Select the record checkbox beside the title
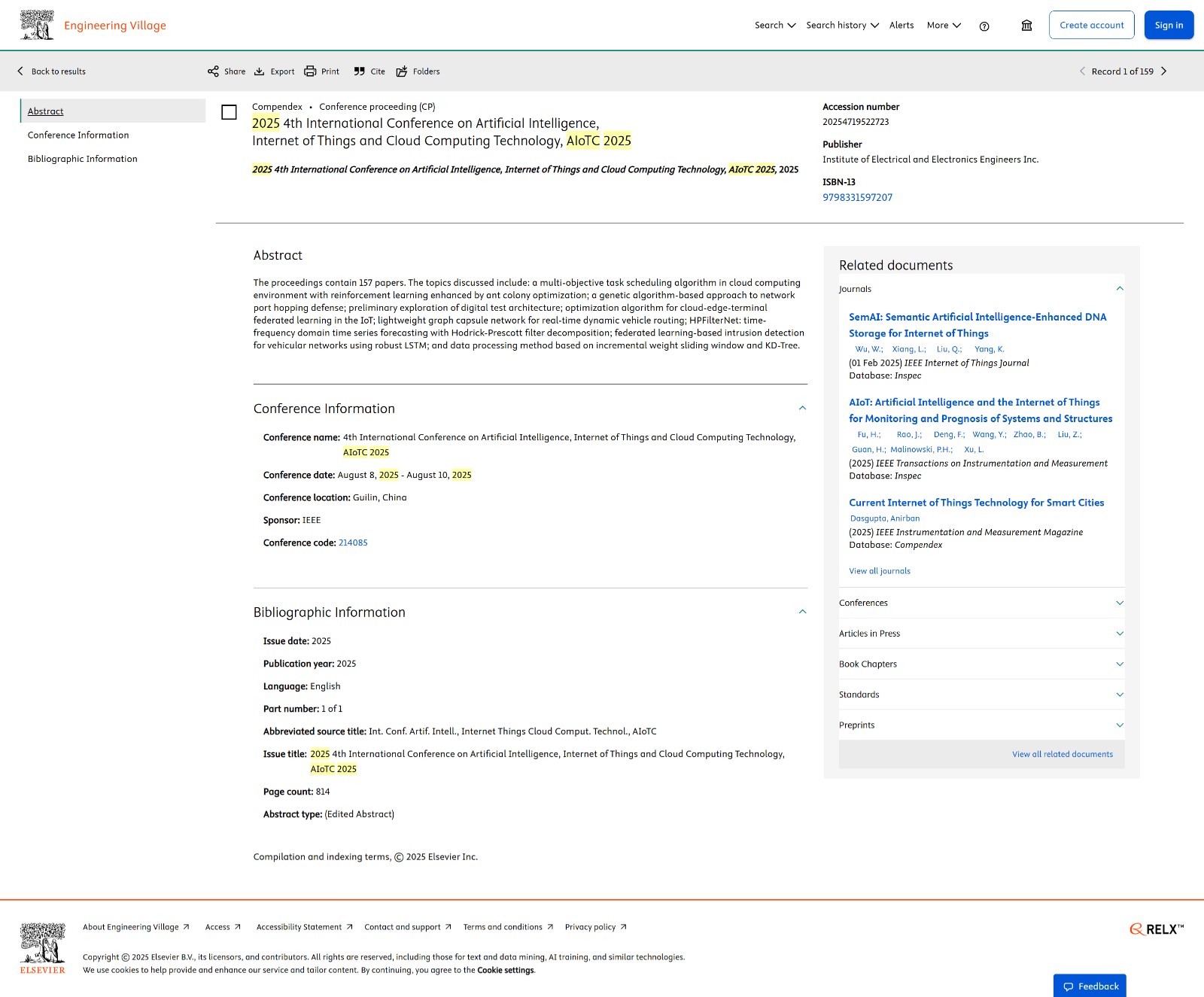1204x997 pixels. coord(230,112)
